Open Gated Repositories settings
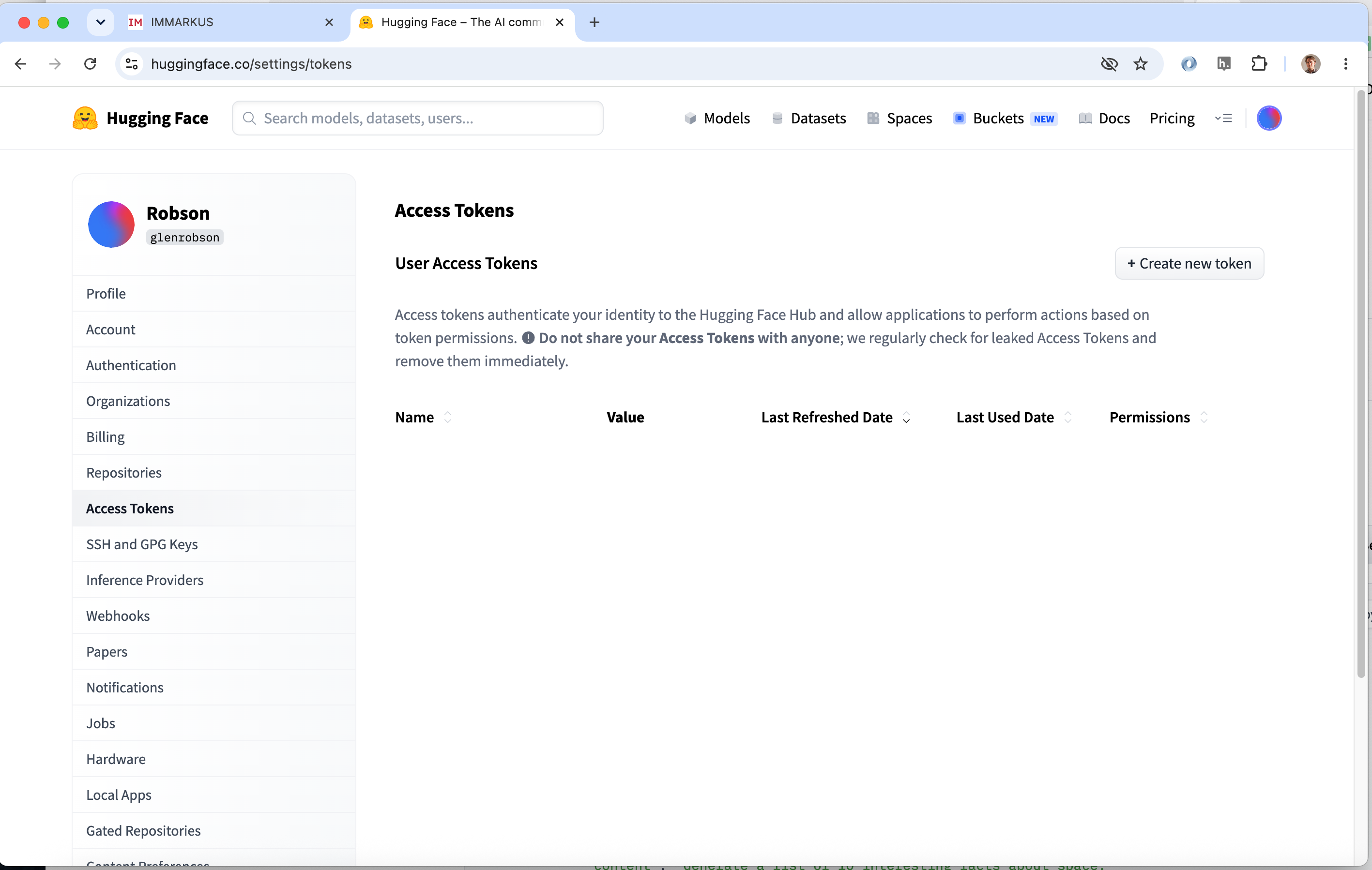 [x=214, y=831]
